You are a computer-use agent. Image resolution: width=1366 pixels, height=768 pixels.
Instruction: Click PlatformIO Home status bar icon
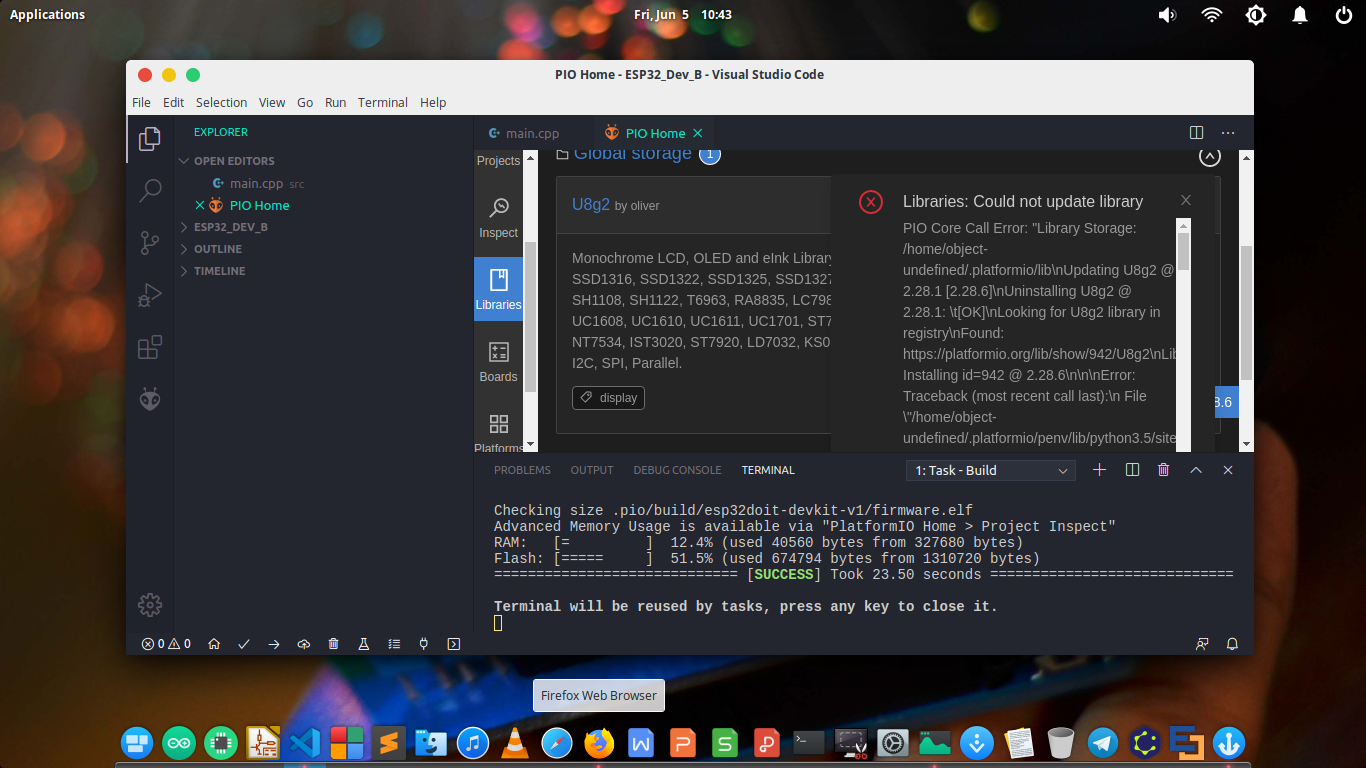214,644
